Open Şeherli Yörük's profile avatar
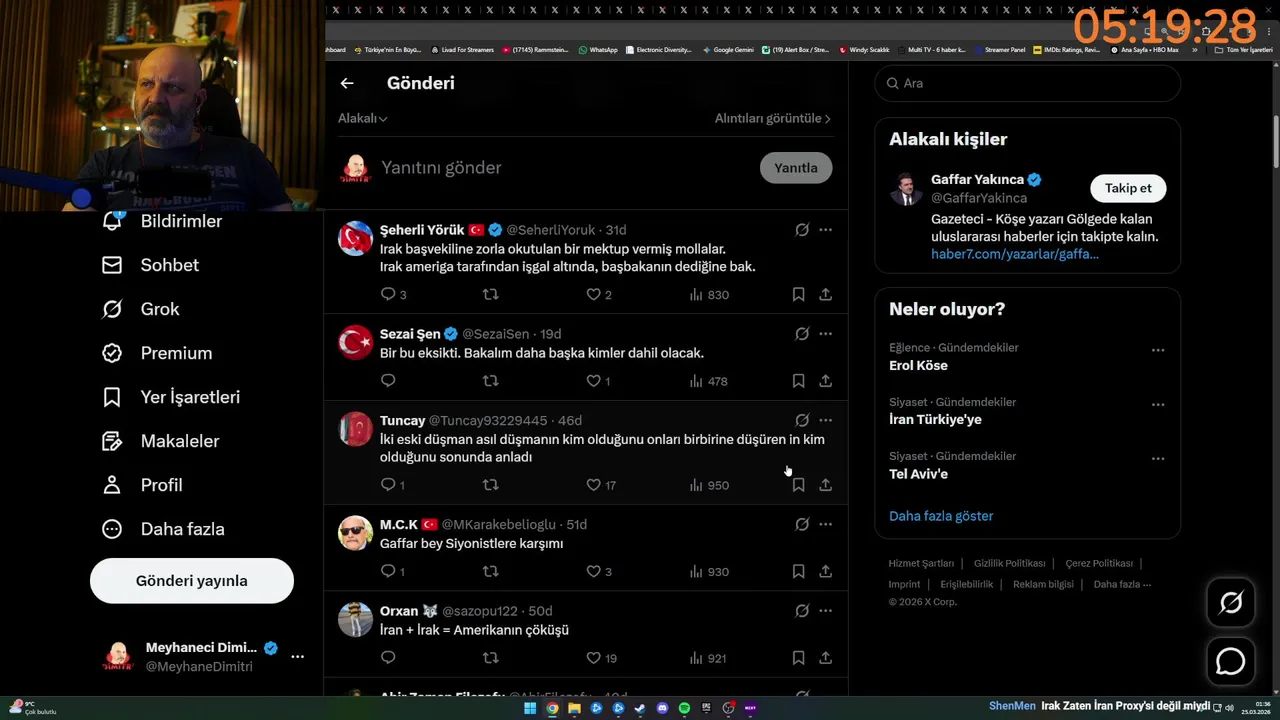1280x720 pixels. pos(355,238)
